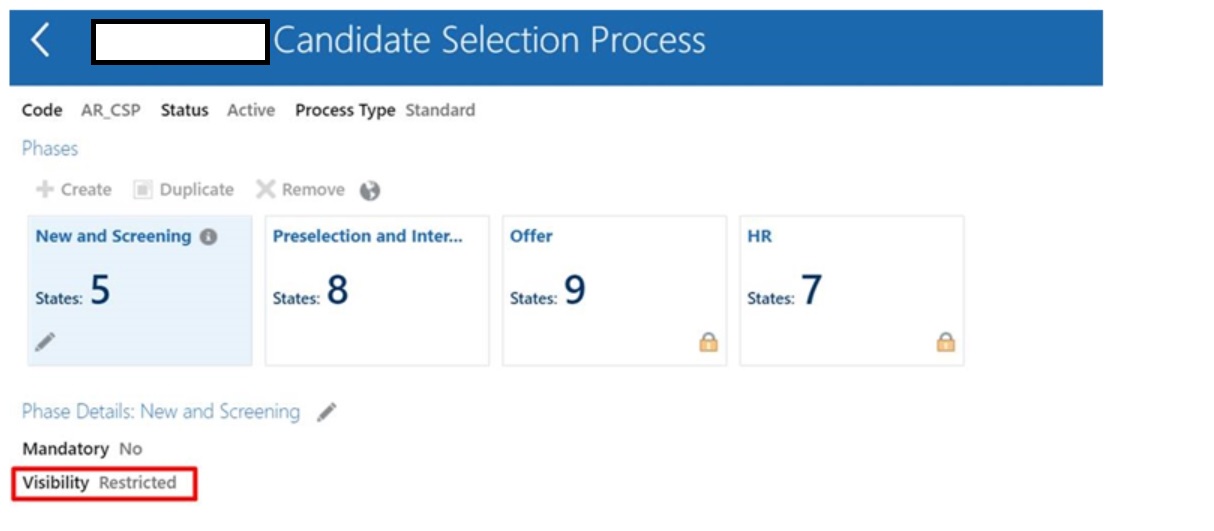Go back using the header arrow
Image resolution: width=1214 pixels, height=531 pixels.
tap(40, 41)
